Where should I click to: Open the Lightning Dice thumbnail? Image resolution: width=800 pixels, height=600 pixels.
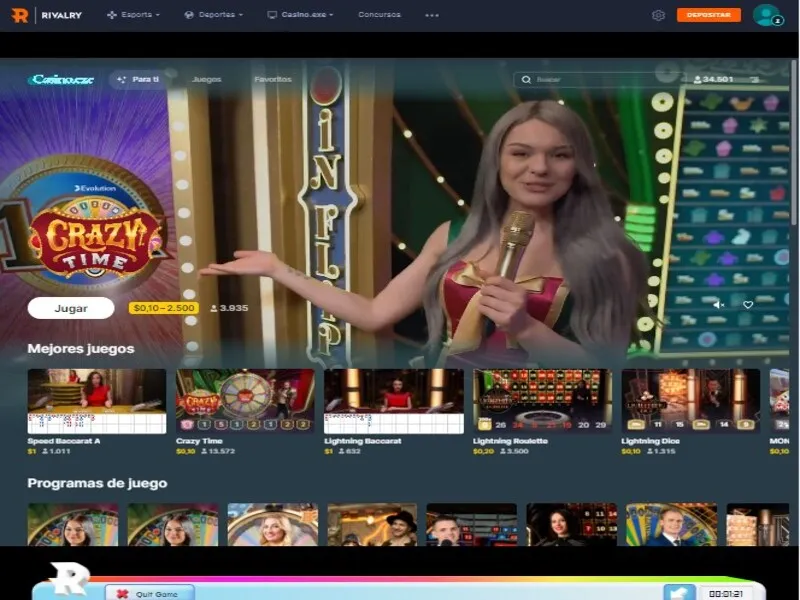(x=691, y=401)
